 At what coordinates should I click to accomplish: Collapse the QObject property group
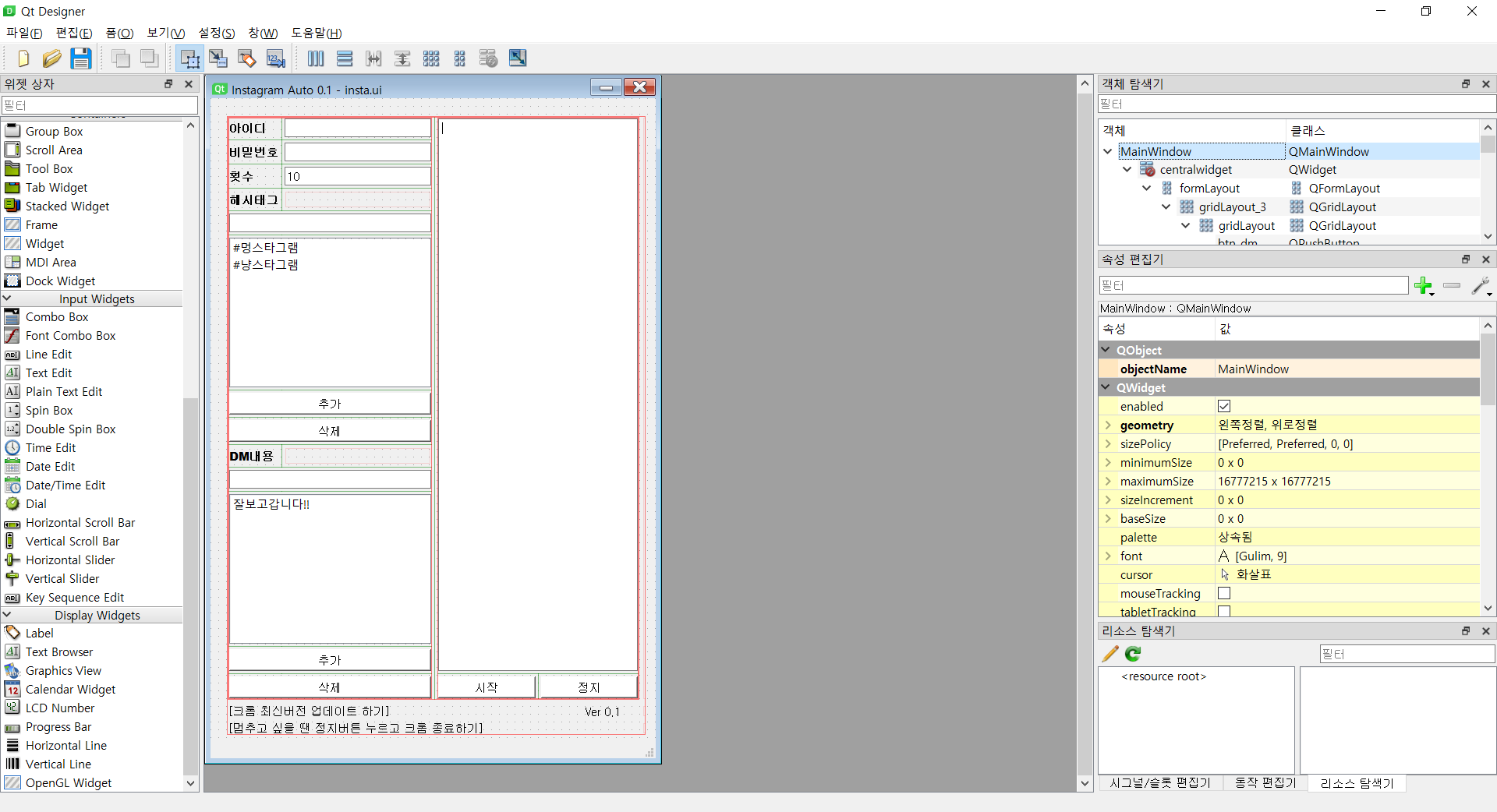coord(1106,350)
